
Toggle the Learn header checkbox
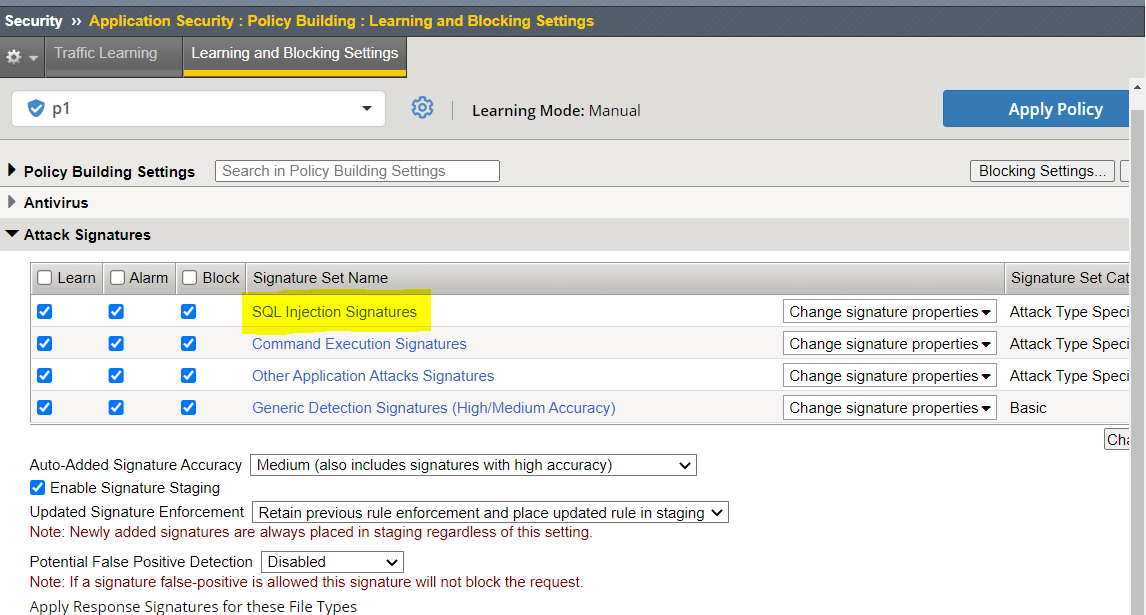coord(44,278)
